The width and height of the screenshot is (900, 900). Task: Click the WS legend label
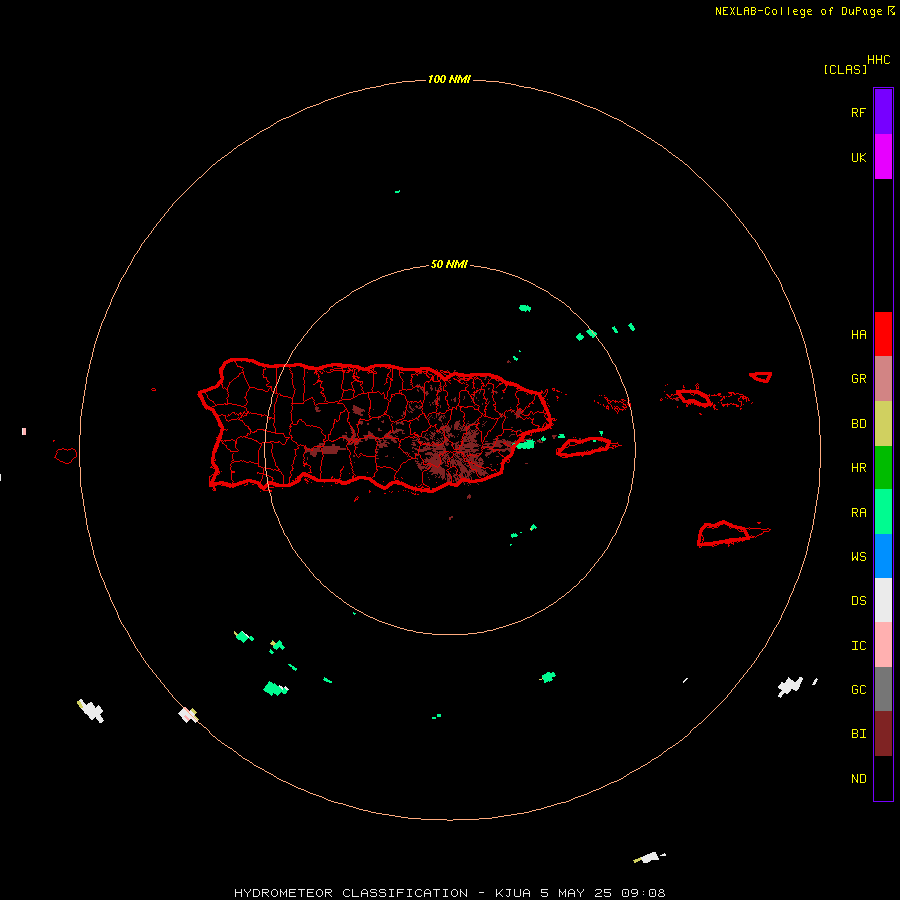pos(858,557)
